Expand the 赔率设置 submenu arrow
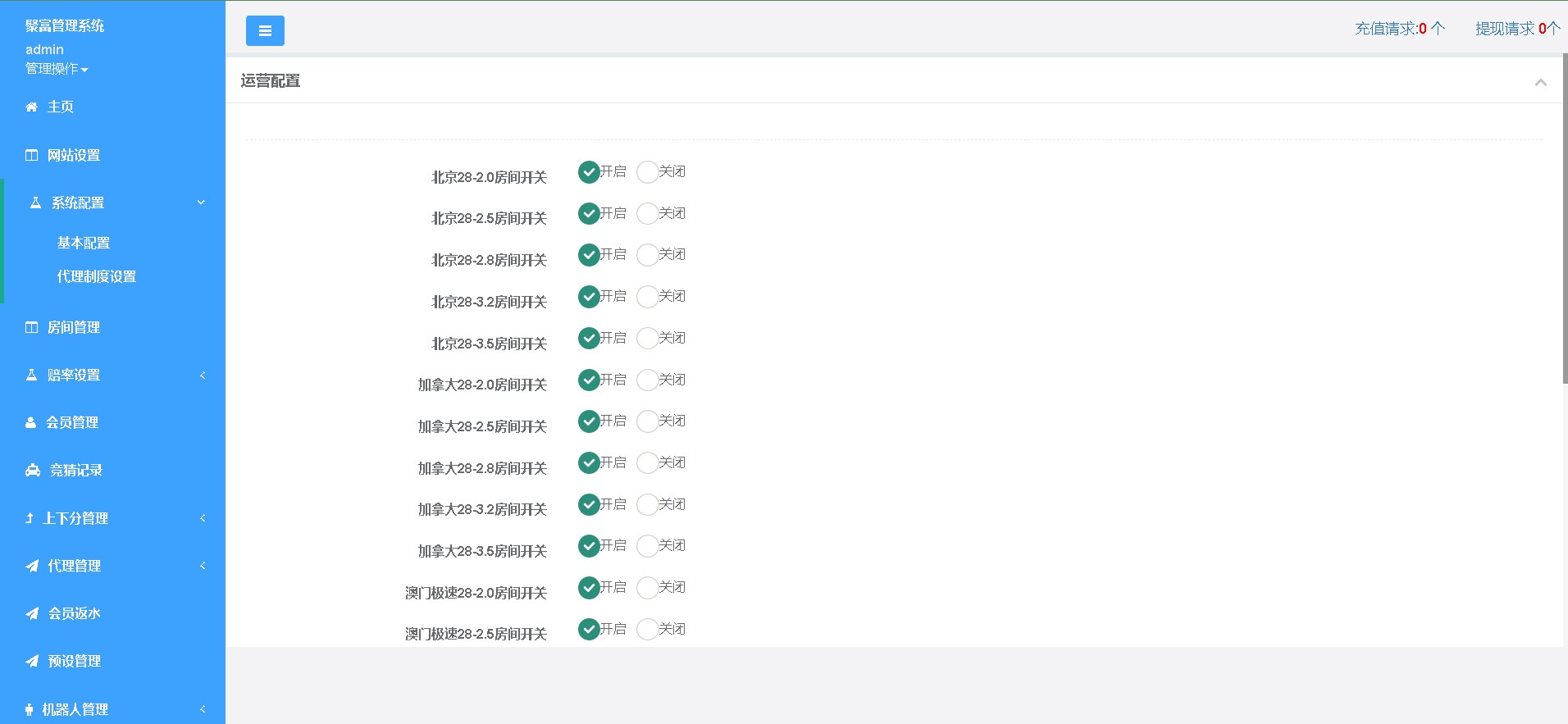1568x724 pixels. [x=203, y=376]
